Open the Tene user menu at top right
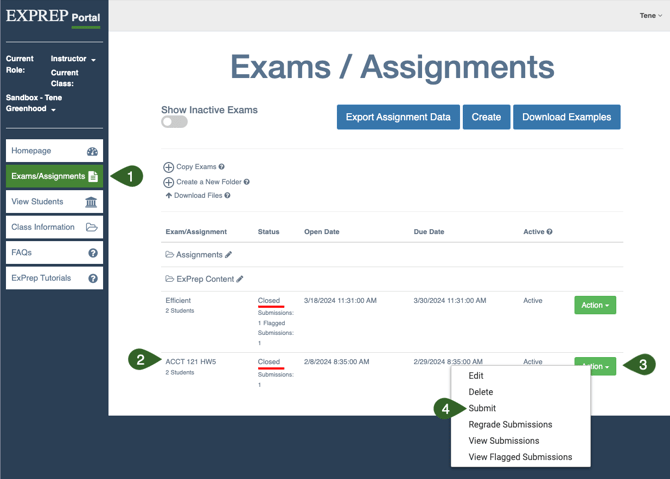Image resolution: width=670 pixels, height=479 pixels. 651,15
